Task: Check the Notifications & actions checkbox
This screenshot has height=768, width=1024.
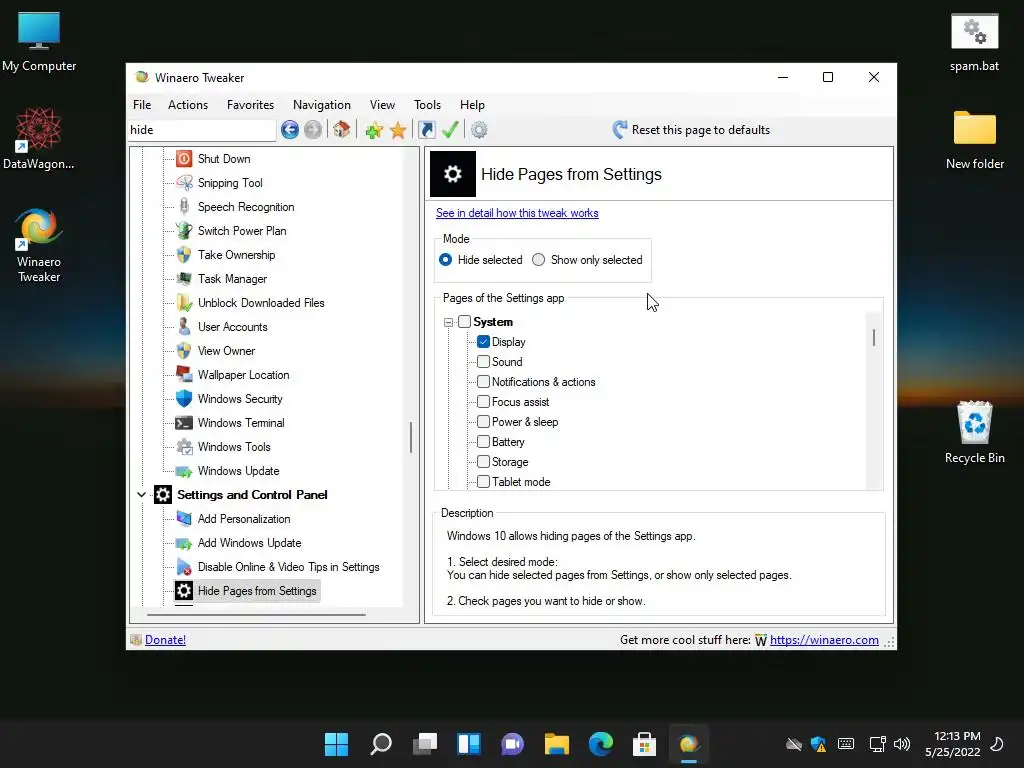Action: [483, 381]
